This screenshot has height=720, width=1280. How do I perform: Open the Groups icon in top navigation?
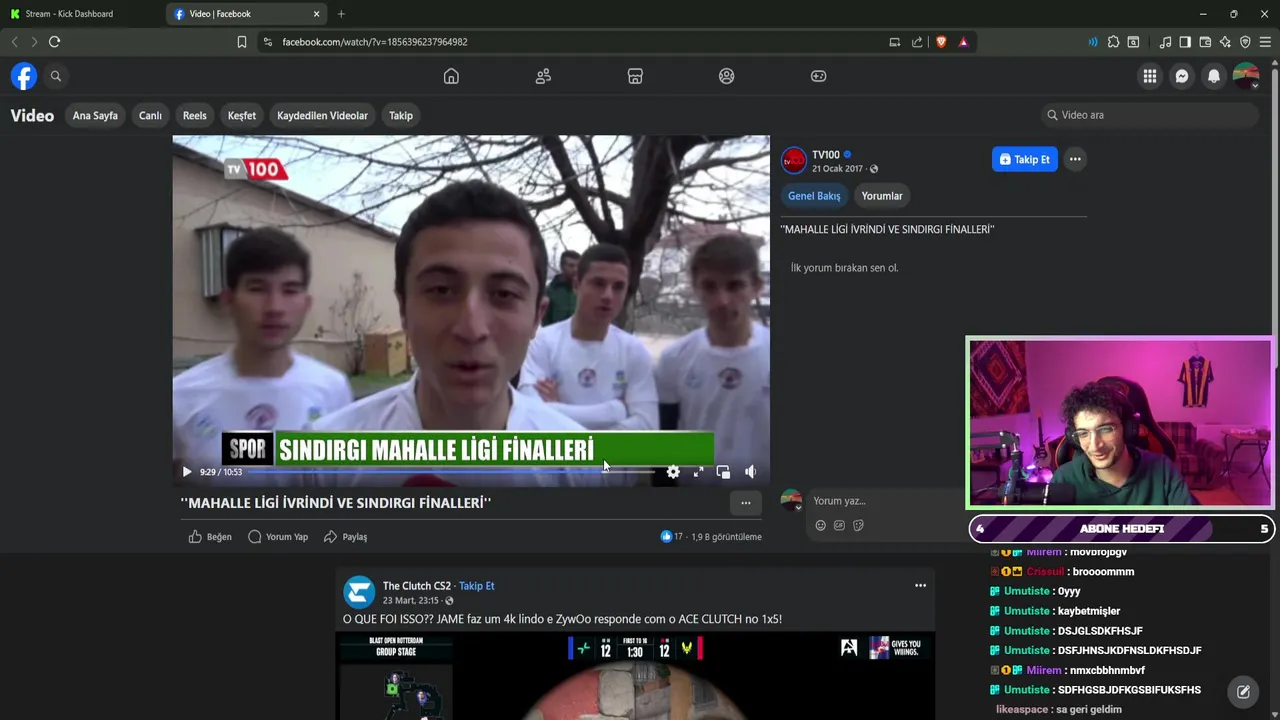(727, 76)
